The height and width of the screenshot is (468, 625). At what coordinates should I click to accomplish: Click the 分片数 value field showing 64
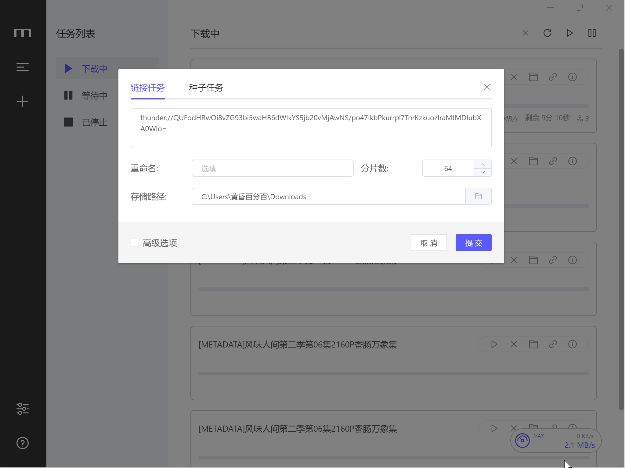(x=448, y=168)
